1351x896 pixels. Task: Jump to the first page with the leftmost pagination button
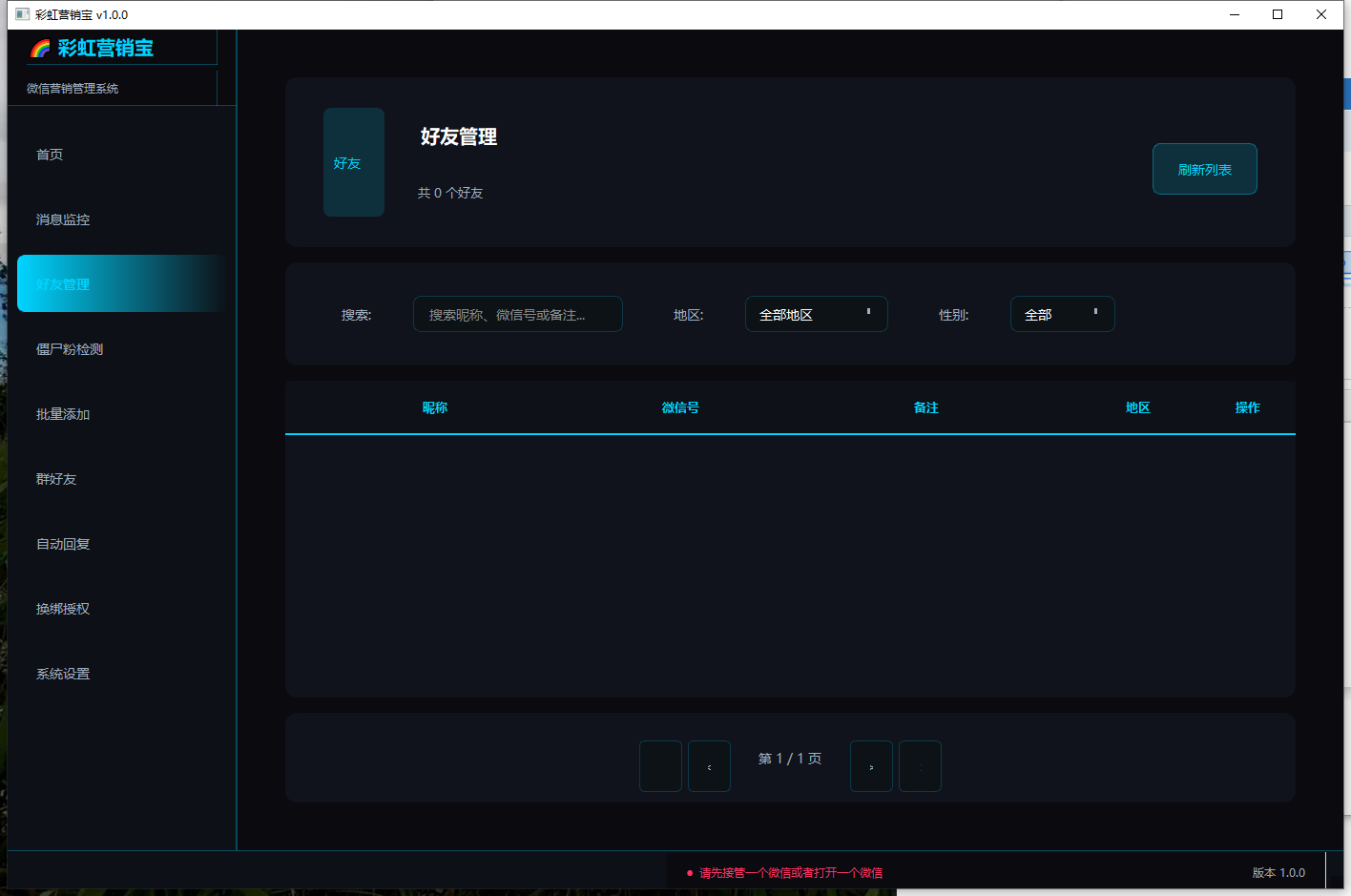pos(660,766)
